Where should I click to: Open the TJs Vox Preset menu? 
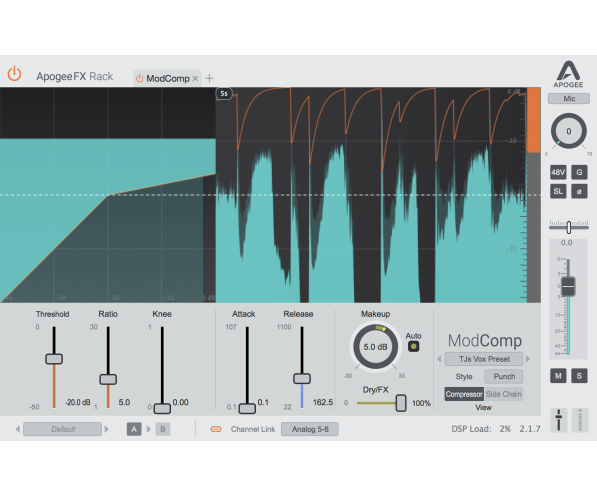coord(484,359)
